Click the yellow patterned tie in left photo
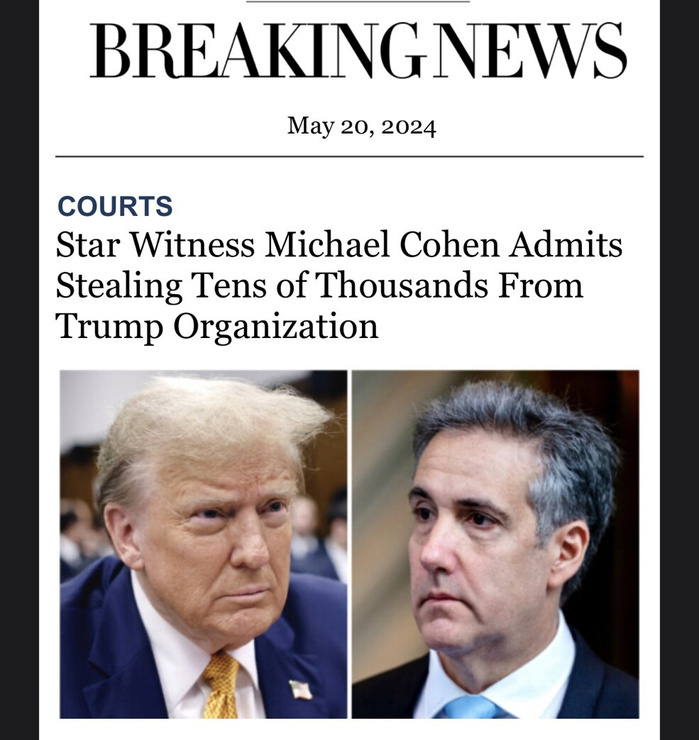 222,685
